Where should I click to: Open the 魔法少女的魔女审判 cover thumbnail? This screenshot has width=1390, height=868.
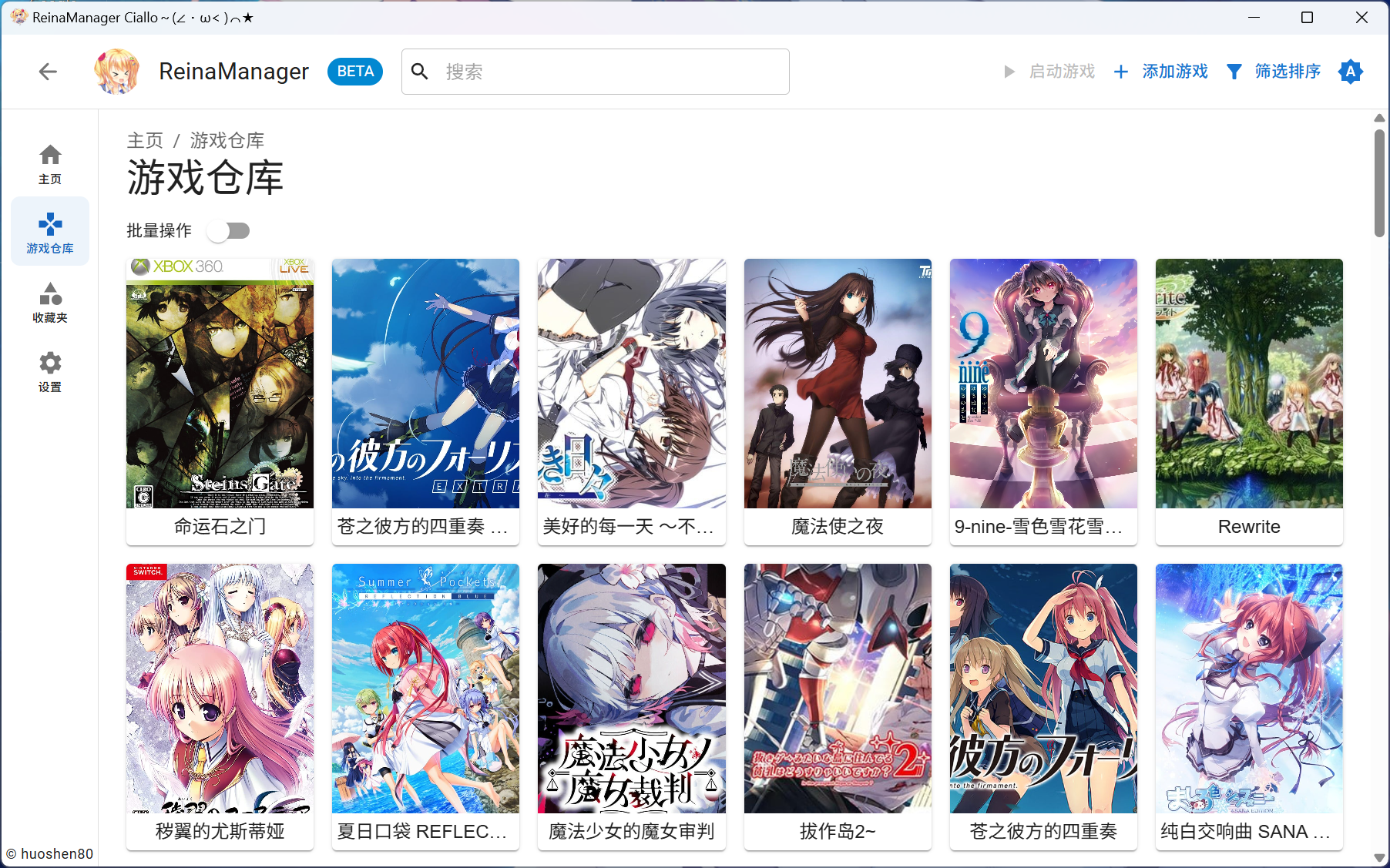point(632,689)
